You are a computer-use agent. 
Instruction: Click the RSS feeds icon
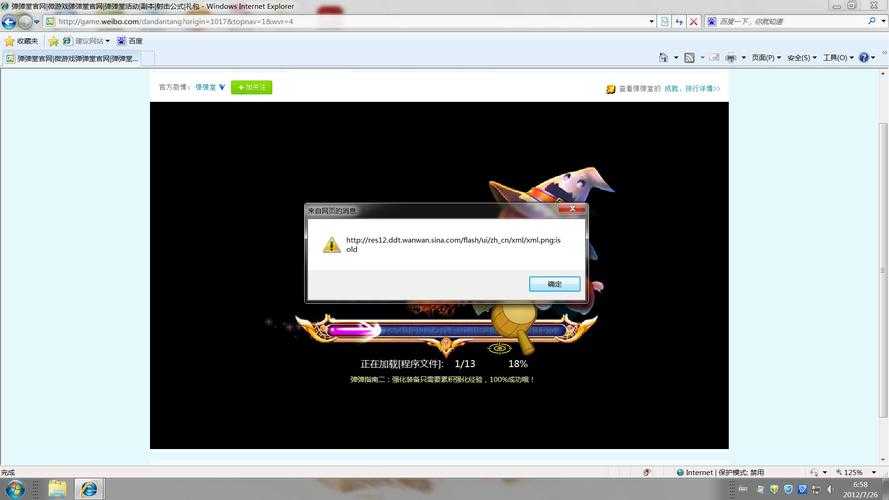click(x=689, y=57)
